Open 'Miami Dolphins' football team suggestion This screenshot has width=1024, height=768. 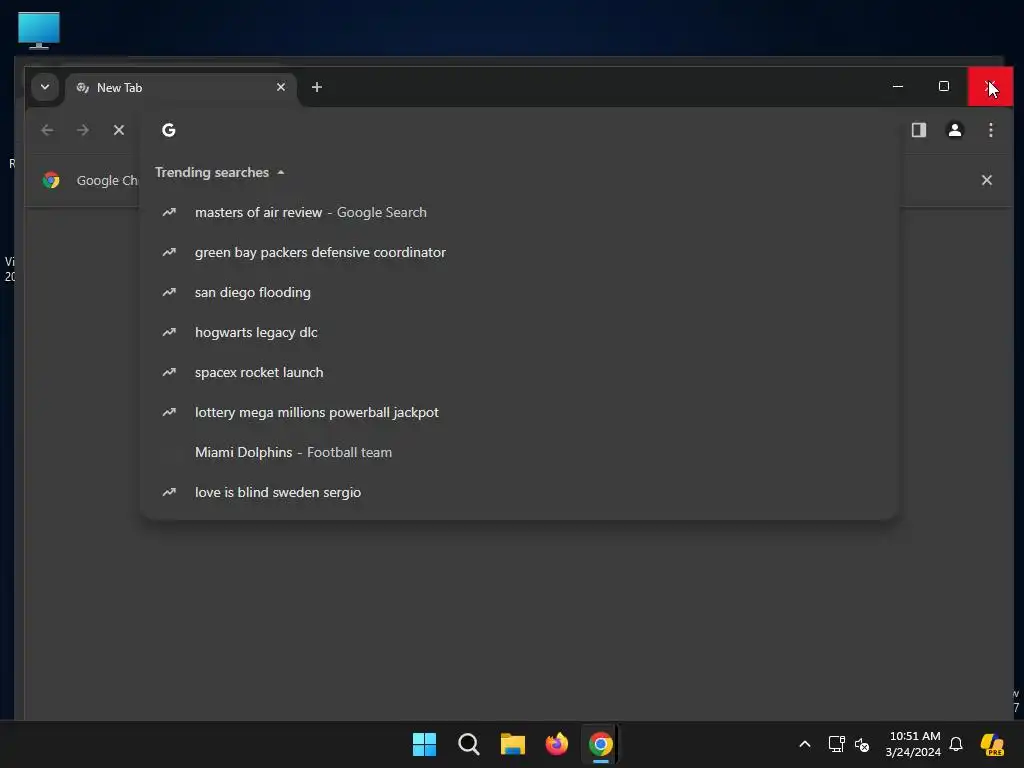[x=519, y=452]
